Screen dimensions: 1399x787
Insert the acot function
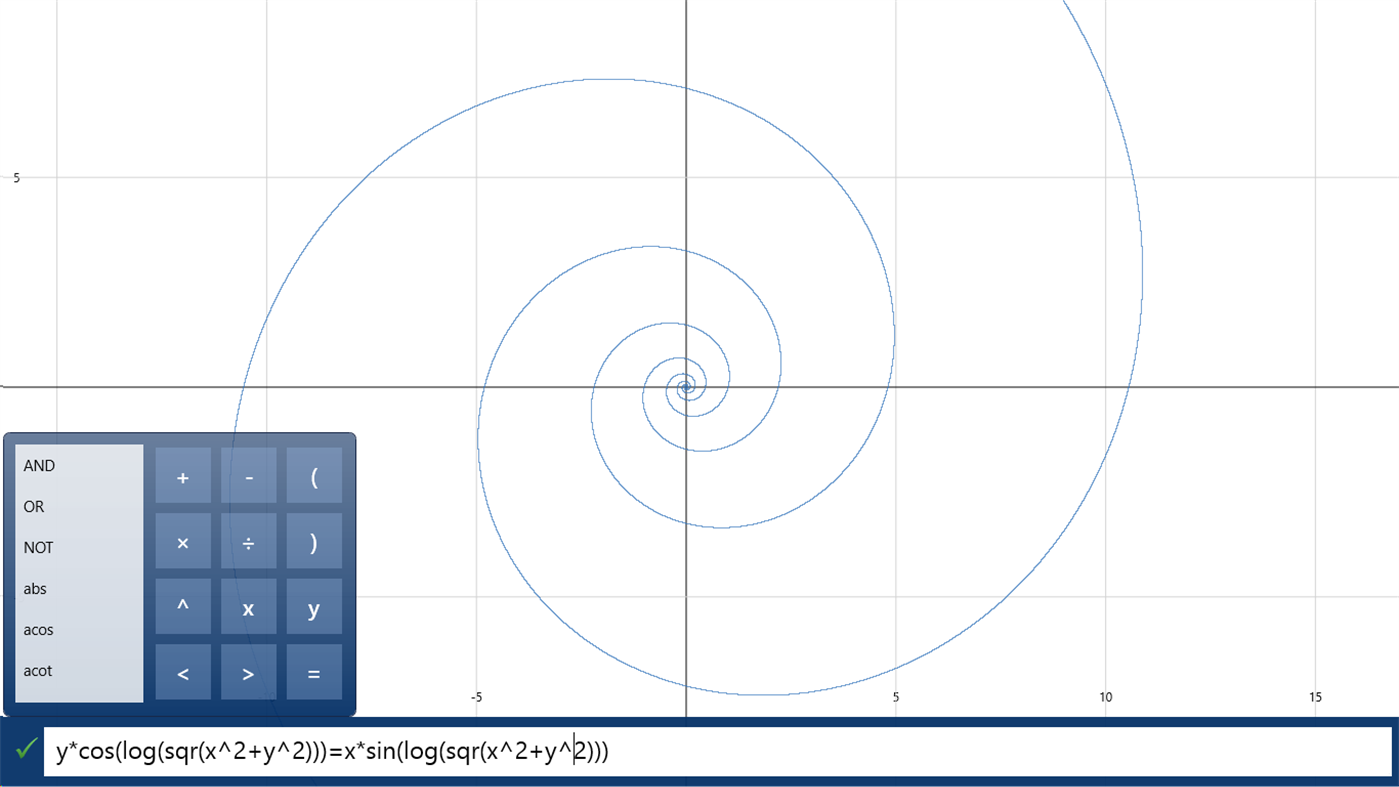pos(38,670)
